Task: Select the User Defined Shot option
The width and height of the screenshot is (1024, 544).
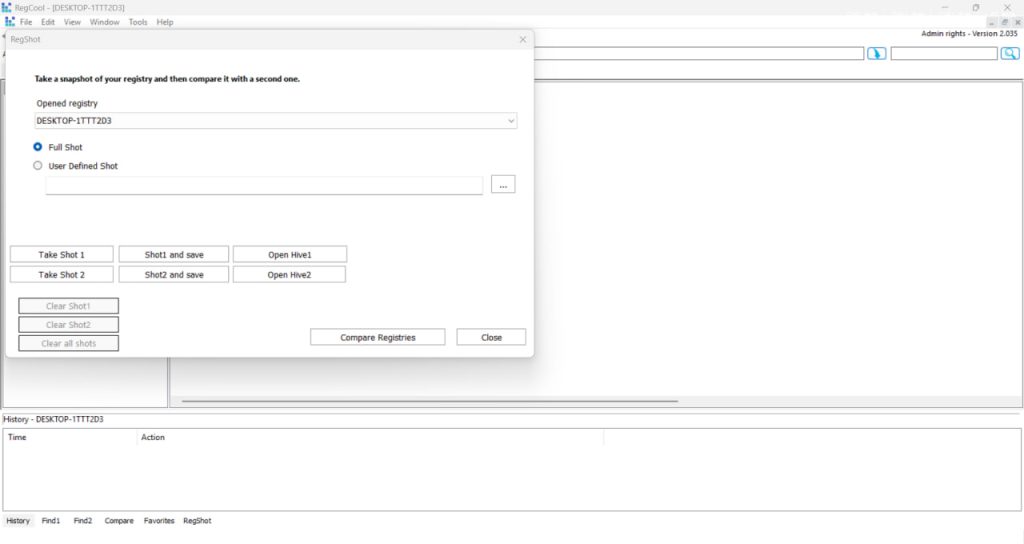Action: (38, 166)
